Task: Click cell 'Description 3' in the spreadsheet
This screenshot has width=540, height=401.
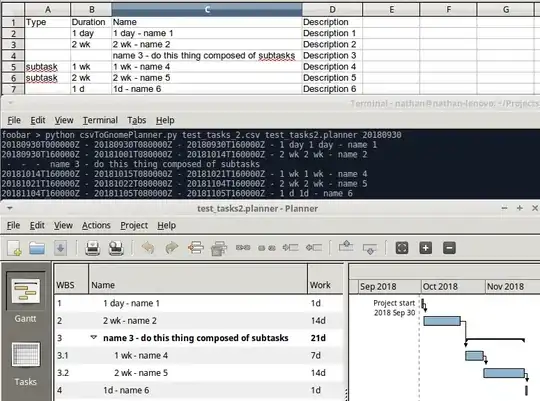Action: [x=332, y=56]
